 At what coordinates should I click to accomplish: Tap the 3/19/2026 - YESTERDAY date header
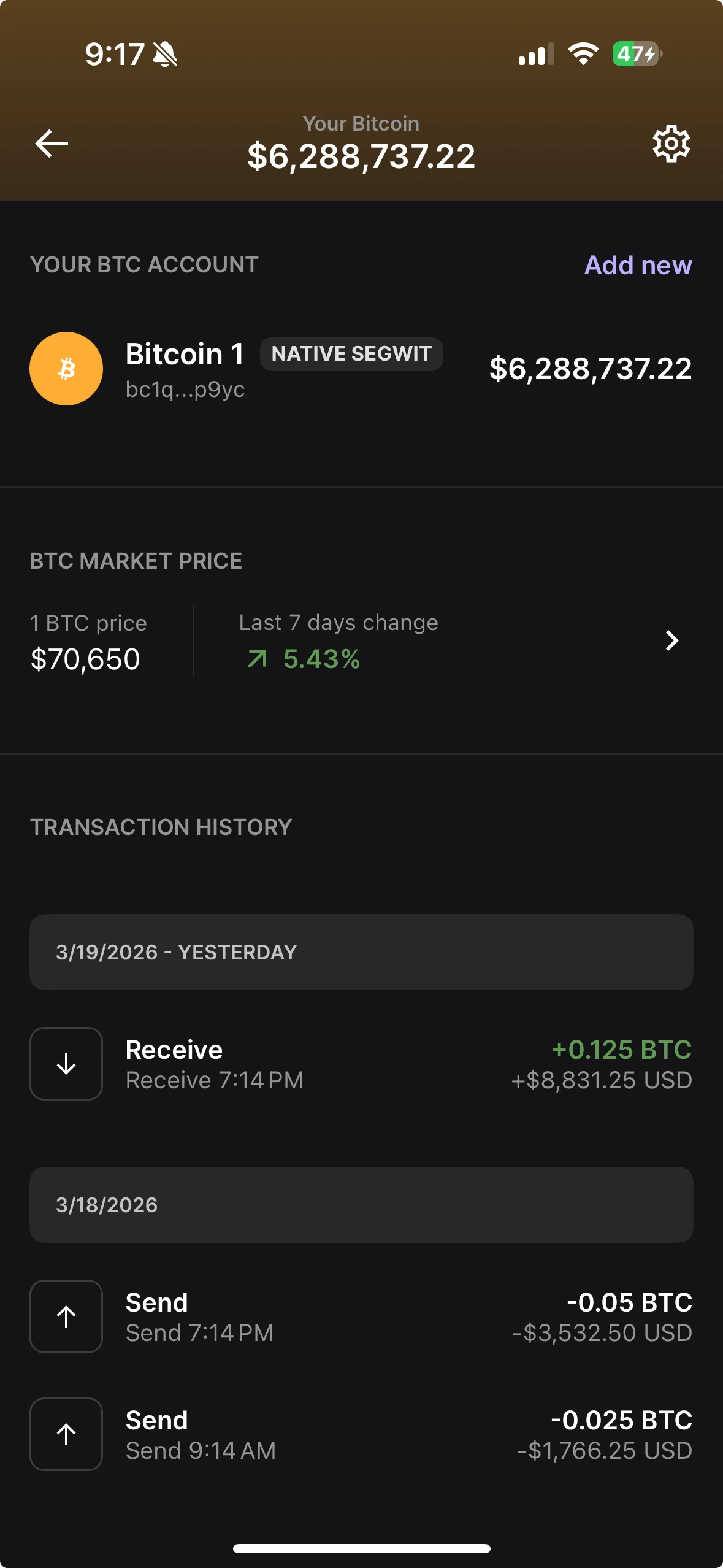[361, 952]
